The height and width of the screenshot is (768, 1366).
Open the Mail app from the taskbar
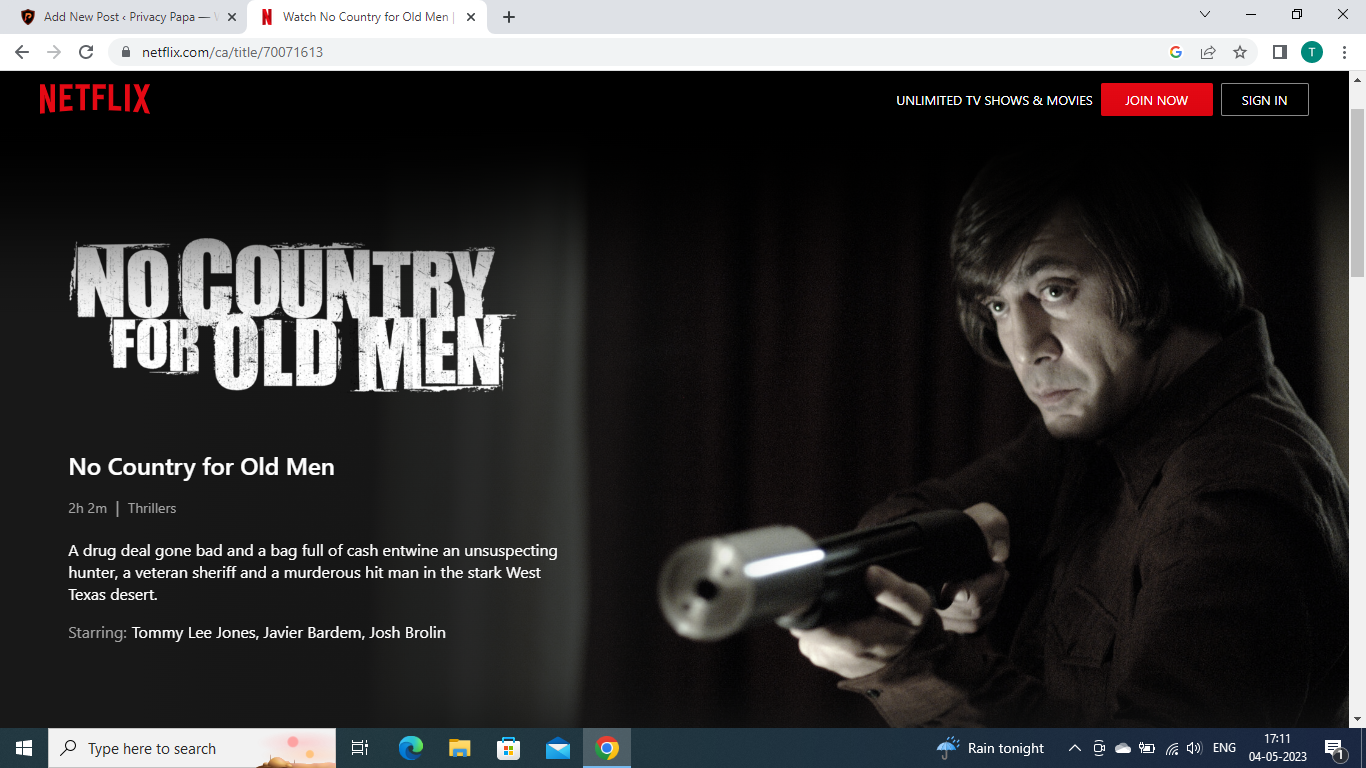pos(557,748)
